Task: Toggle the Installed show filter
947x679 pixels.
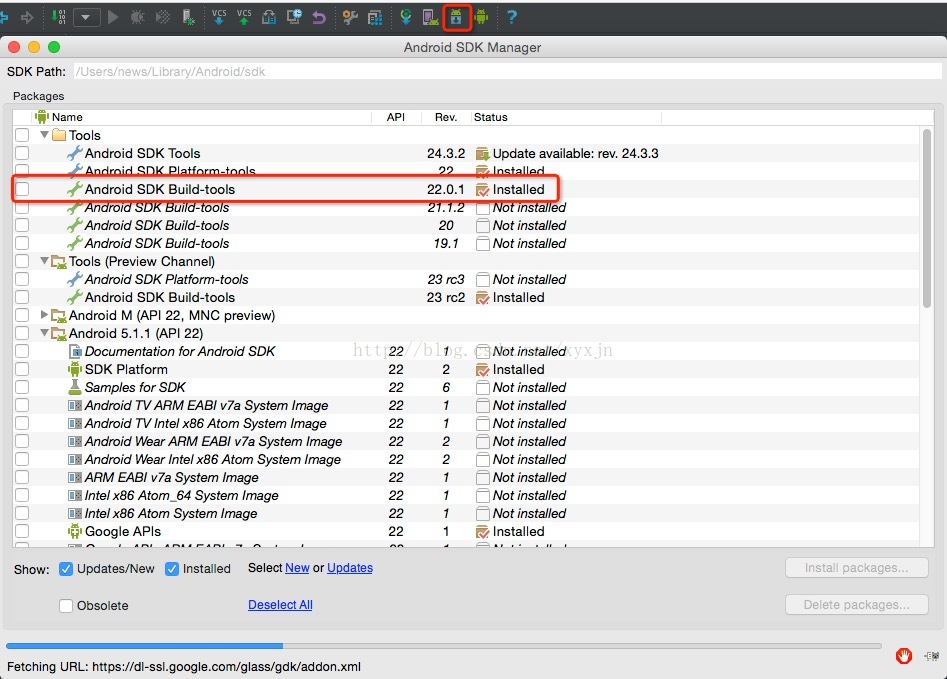Action: click(x=172, y=568)
